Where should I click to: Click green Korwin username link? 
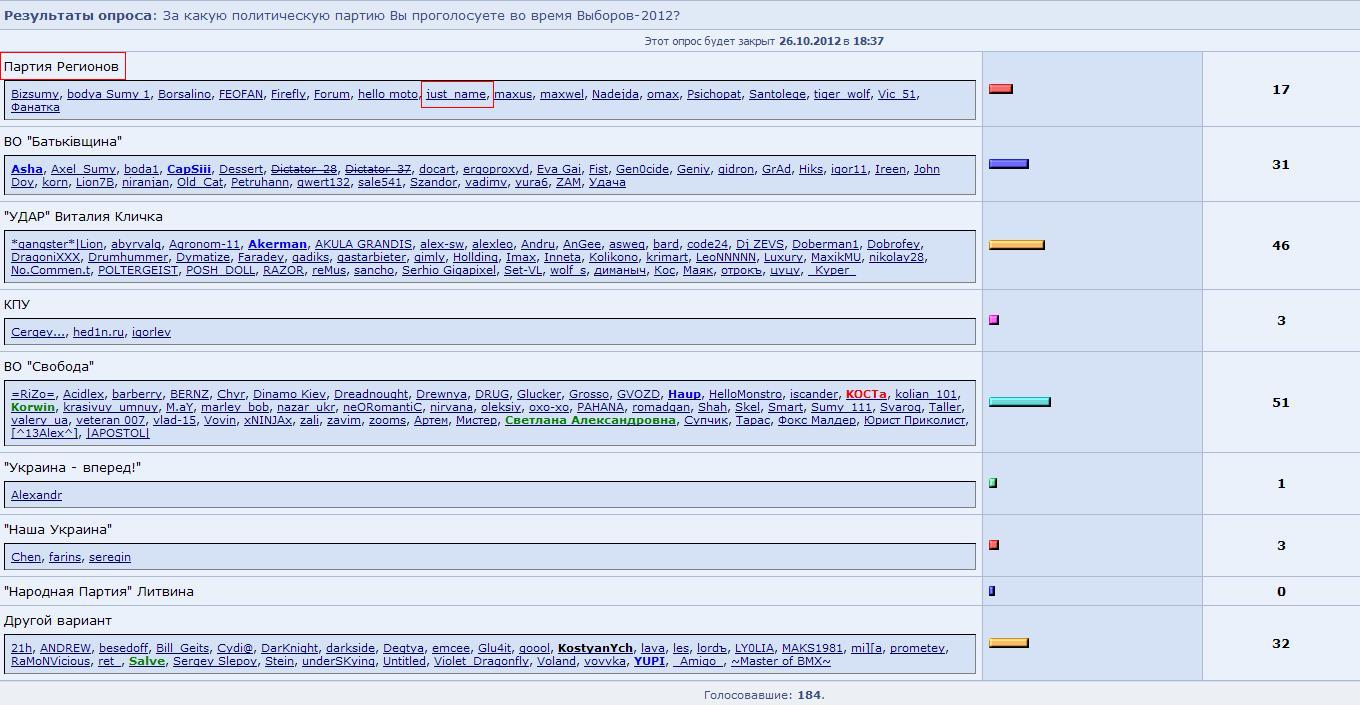coord(33,407)
